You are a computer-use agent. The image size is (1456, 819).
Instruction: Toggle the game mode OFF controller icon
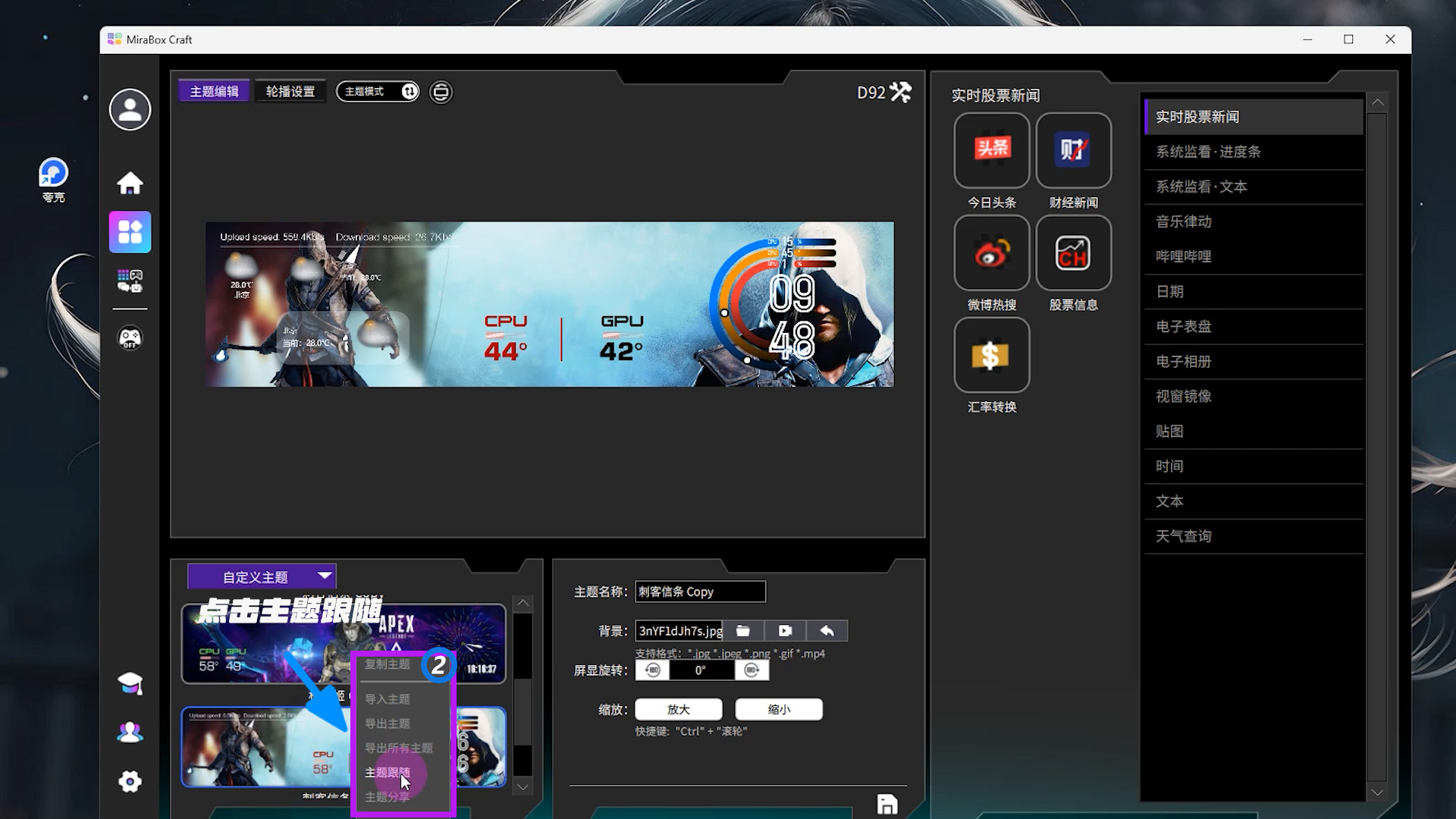point(130,337)
